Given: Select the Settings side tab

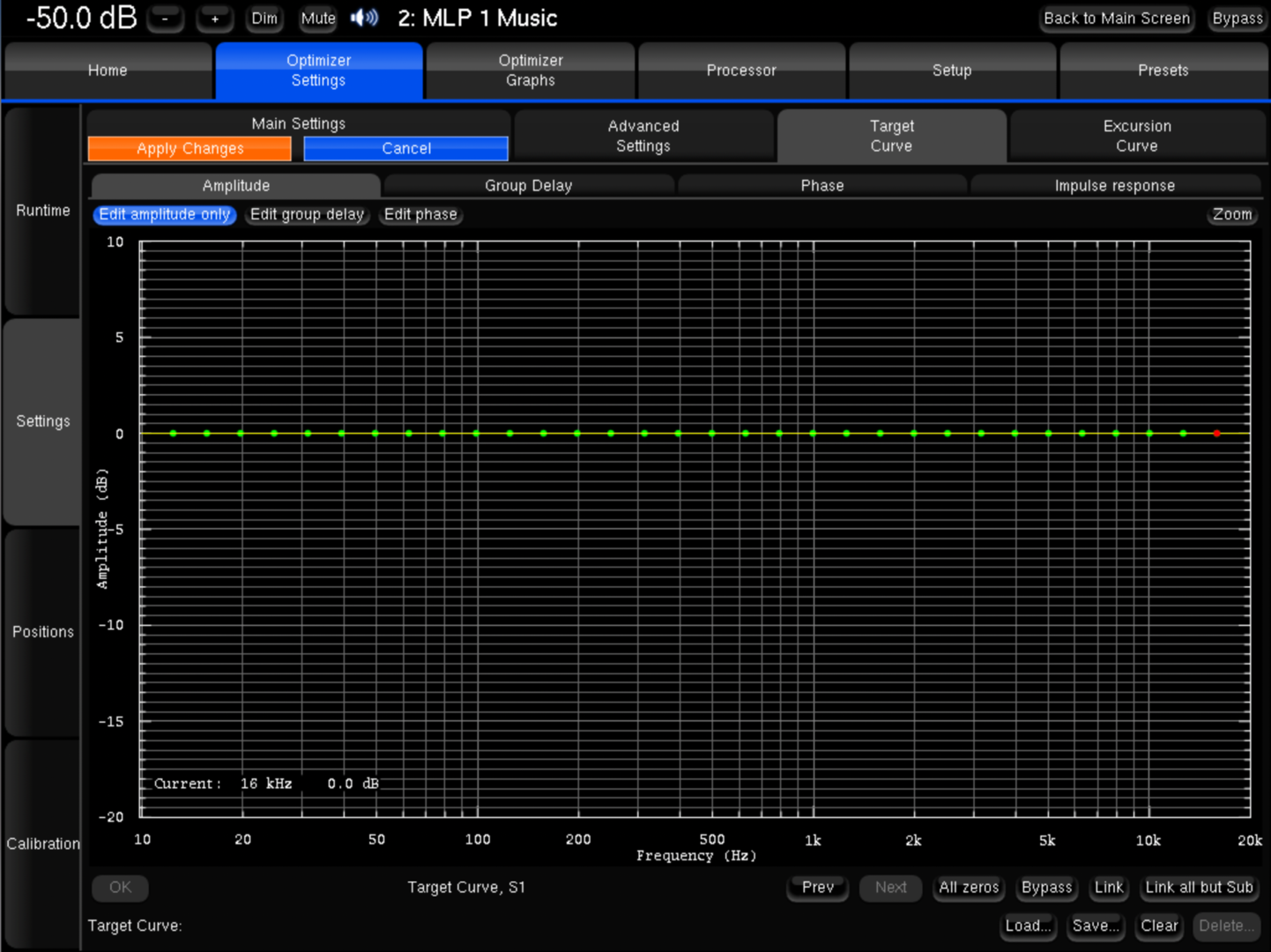Looking at the screenshot, I should coord(42,421).
